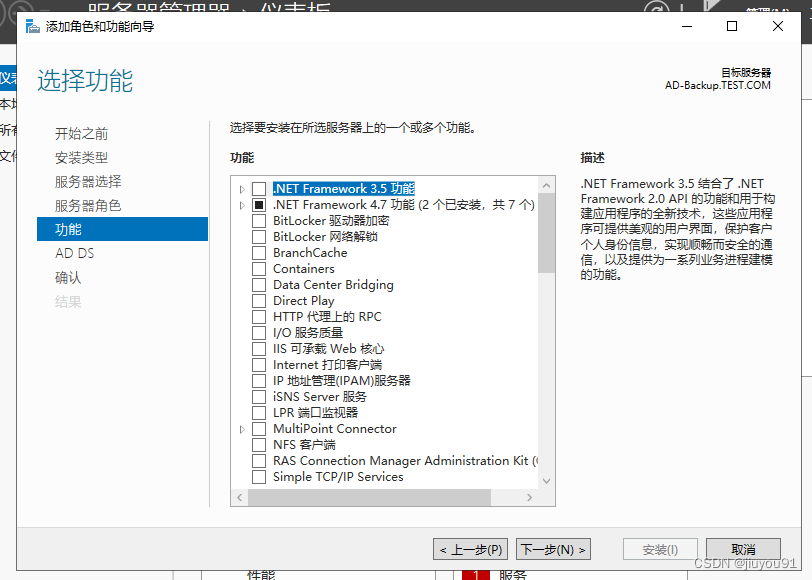Check the Direct Play checkbox
Image resolution: width=812 pixels, height=580 pixels.
[259, 301]
